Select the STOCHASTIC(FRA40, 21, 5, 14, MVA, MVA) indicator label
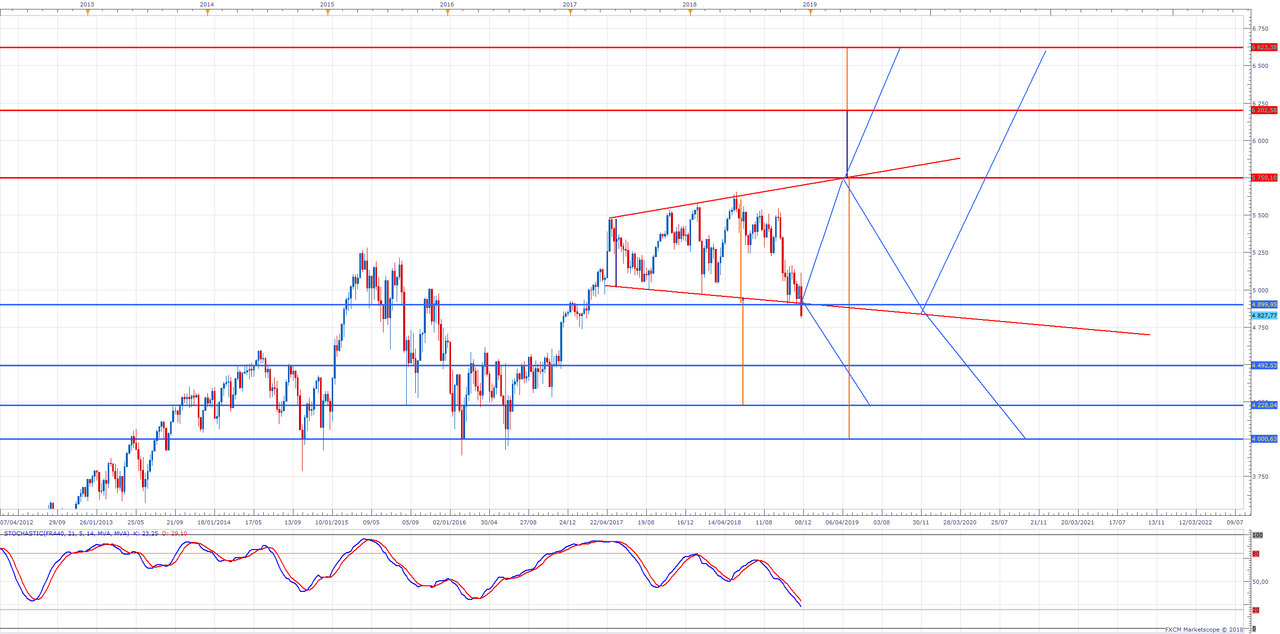1280x634 pixels. [68, 534]
